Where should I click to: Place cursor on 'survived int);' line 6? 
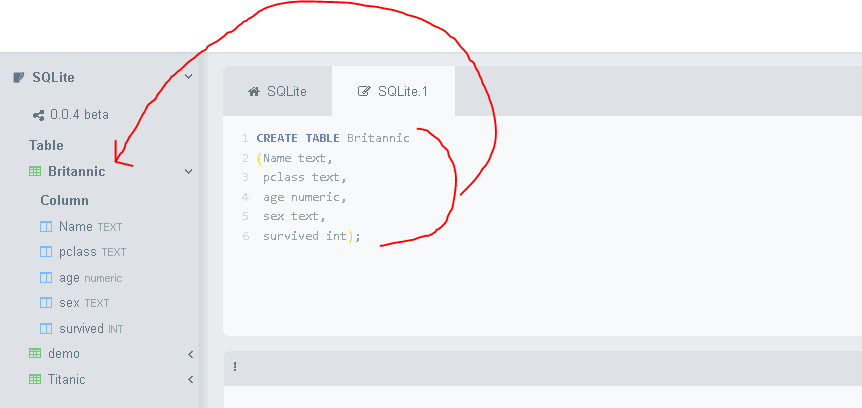coord(312,236)
